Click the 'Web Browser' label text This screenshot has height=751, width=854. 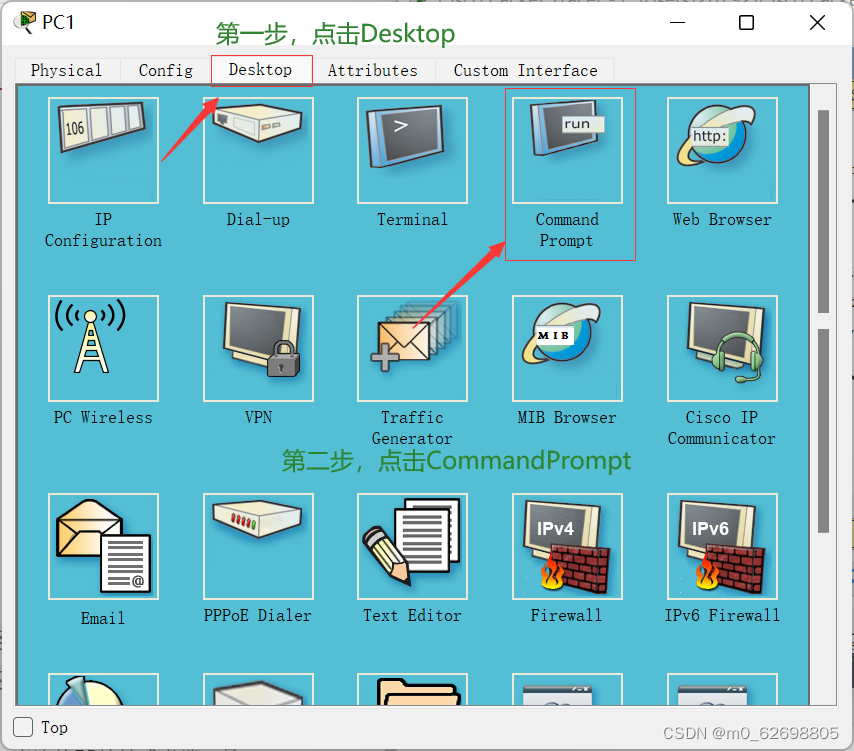(x=722, y=219)
